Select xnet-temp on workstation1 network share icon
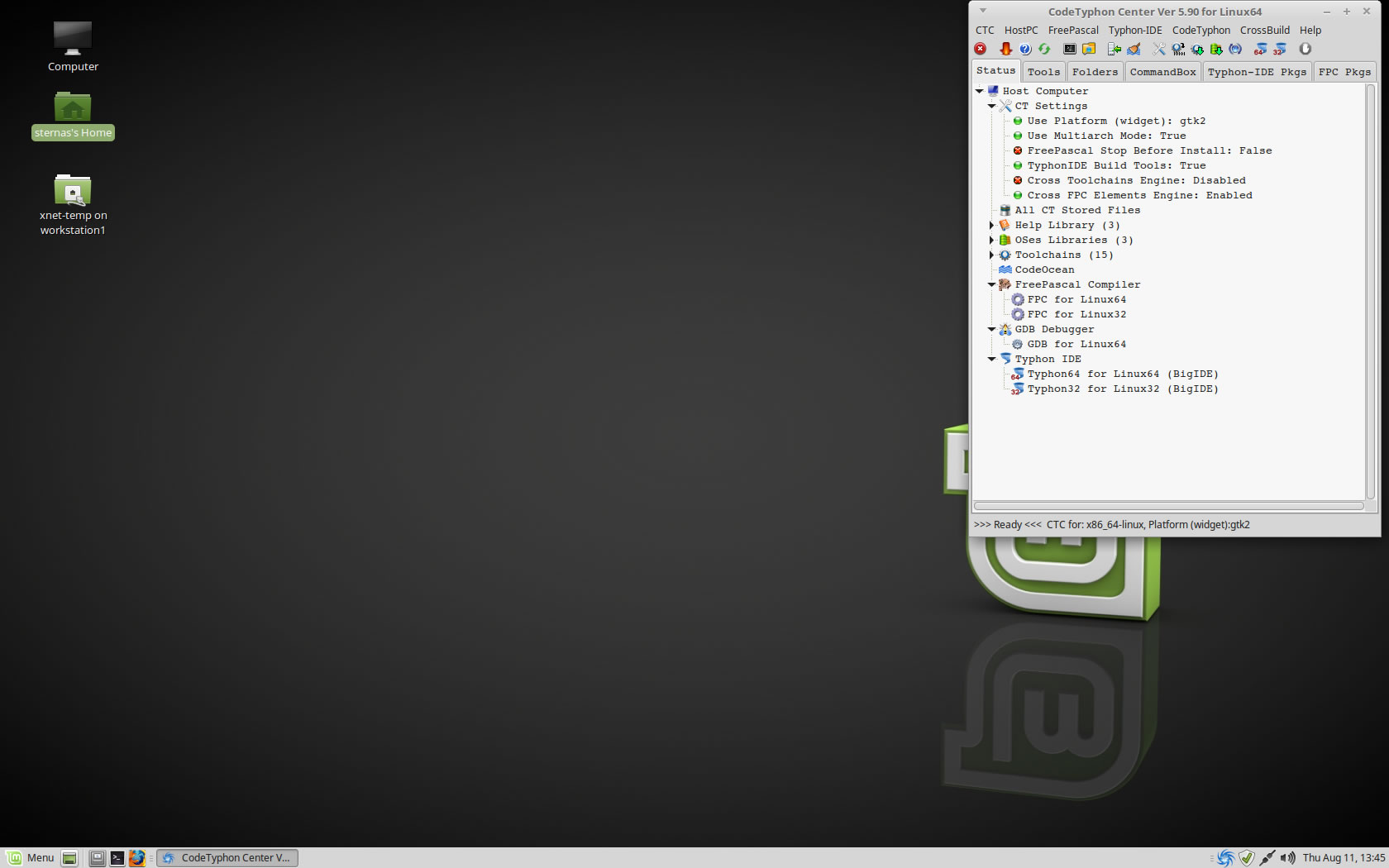Image resolution: width=1389 pixels, height=868 pixels. click(x=73, y=204)
